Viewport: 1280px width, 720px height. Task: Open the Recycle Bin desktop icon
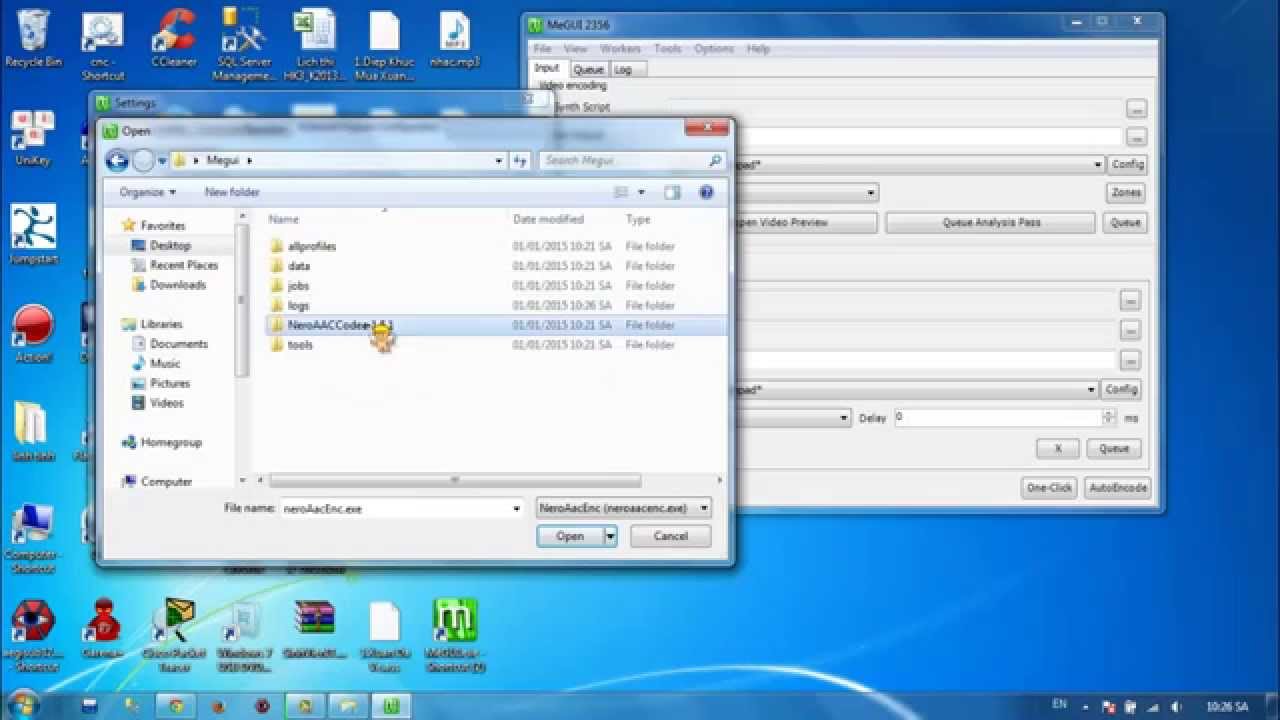pos(33,38)
